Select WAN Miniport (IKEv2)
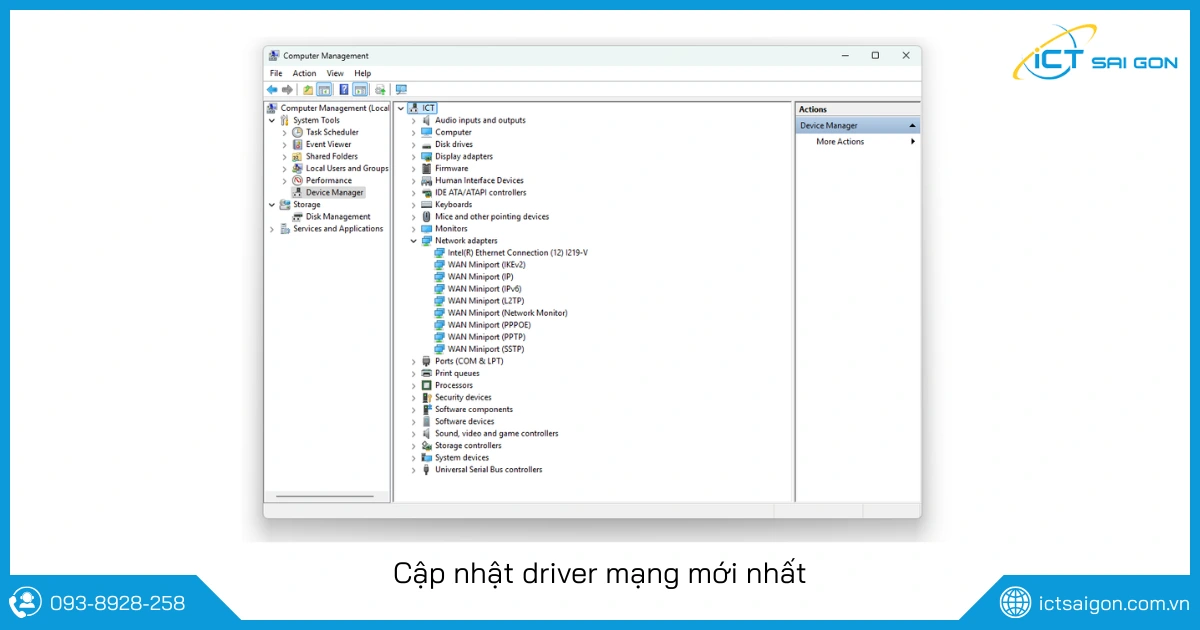 [x=486, y=265]
